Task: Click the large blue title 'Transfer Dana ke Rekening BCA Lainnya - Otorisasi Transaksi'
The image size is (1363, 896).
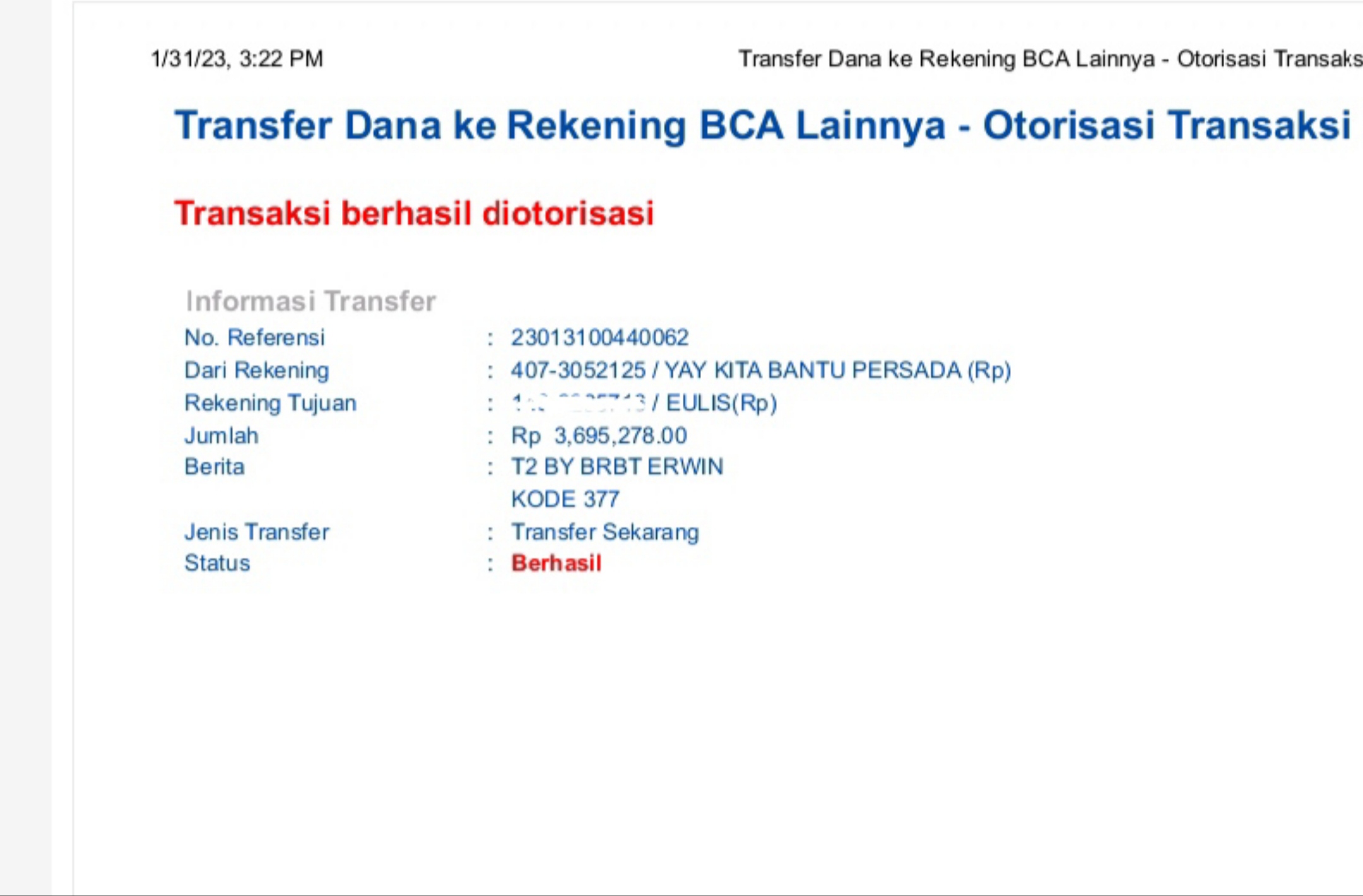Action: 762,125
